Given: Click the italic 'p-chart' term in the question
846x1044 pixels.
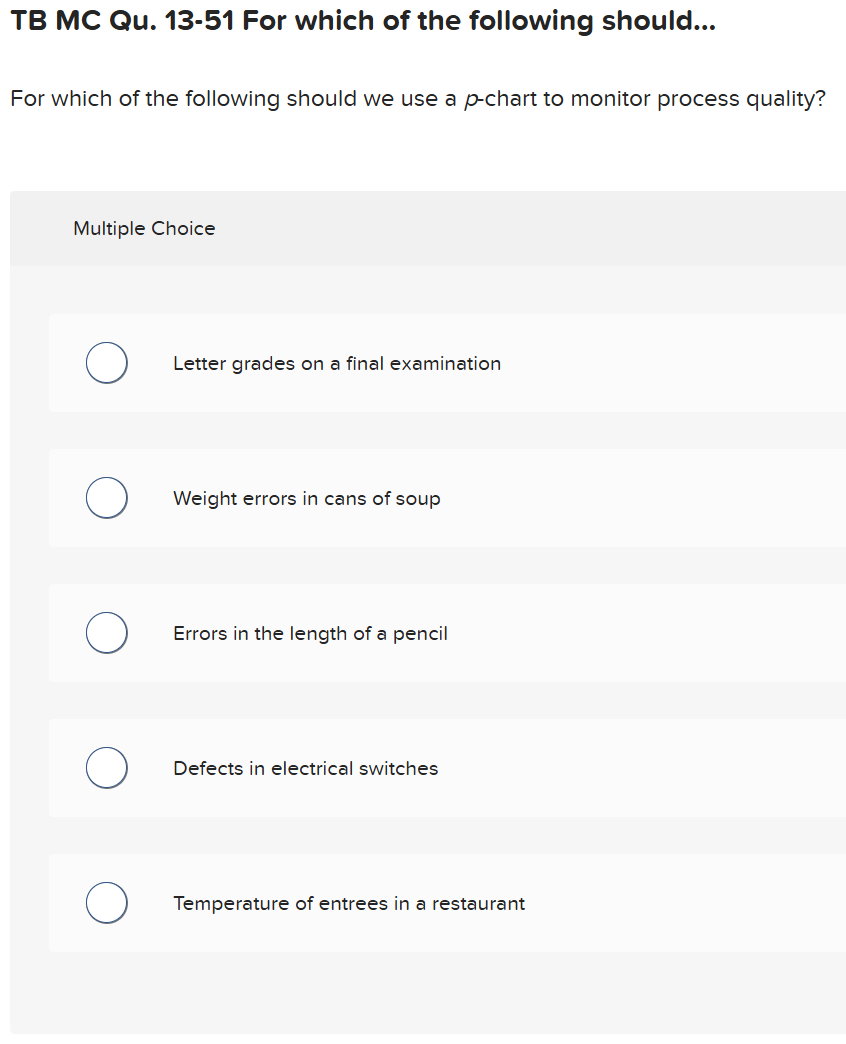Looking at the screenshot, I should (500, 100).
